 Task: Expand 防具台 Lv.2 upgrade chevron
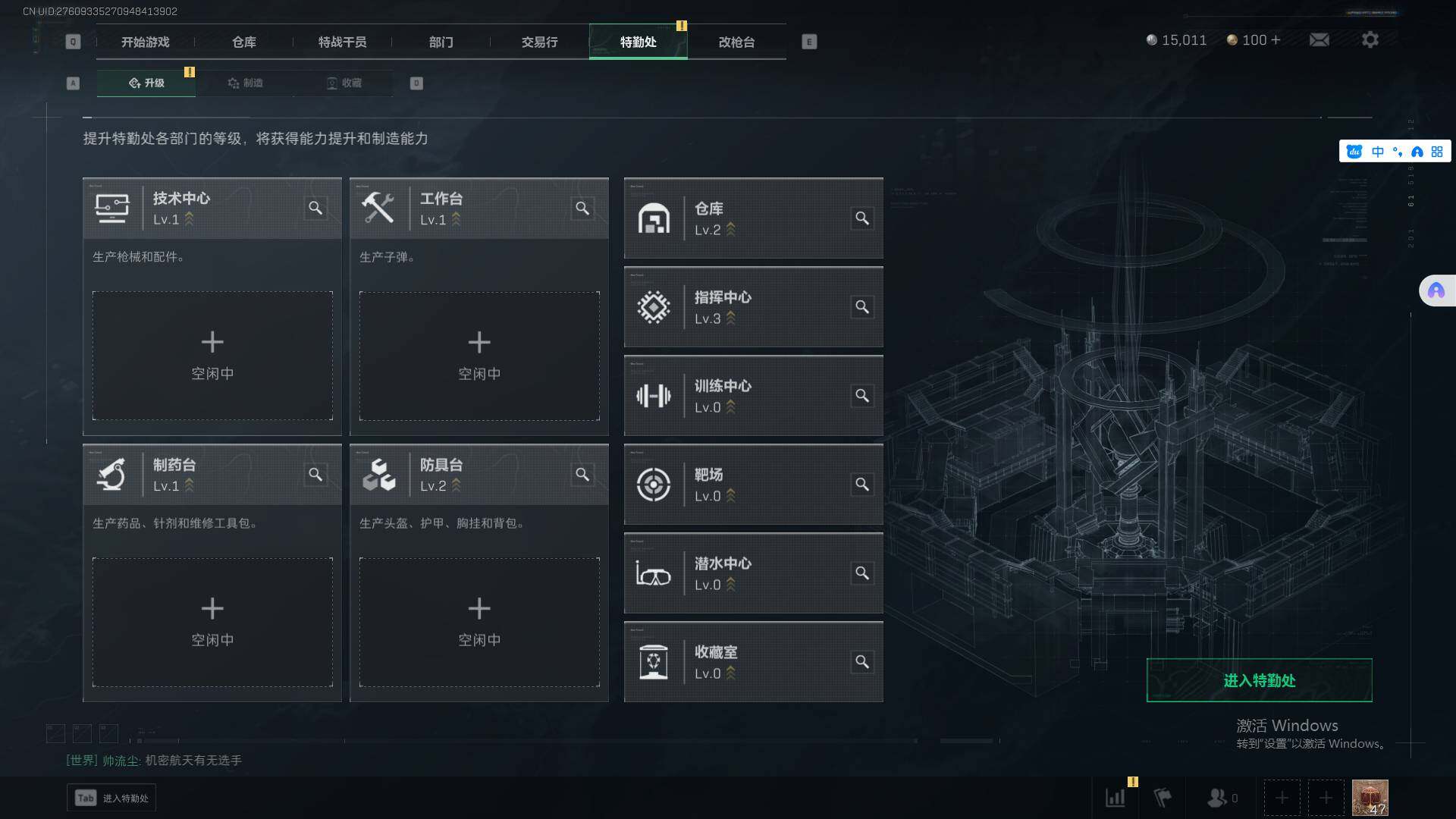click(x=457, y=485)
